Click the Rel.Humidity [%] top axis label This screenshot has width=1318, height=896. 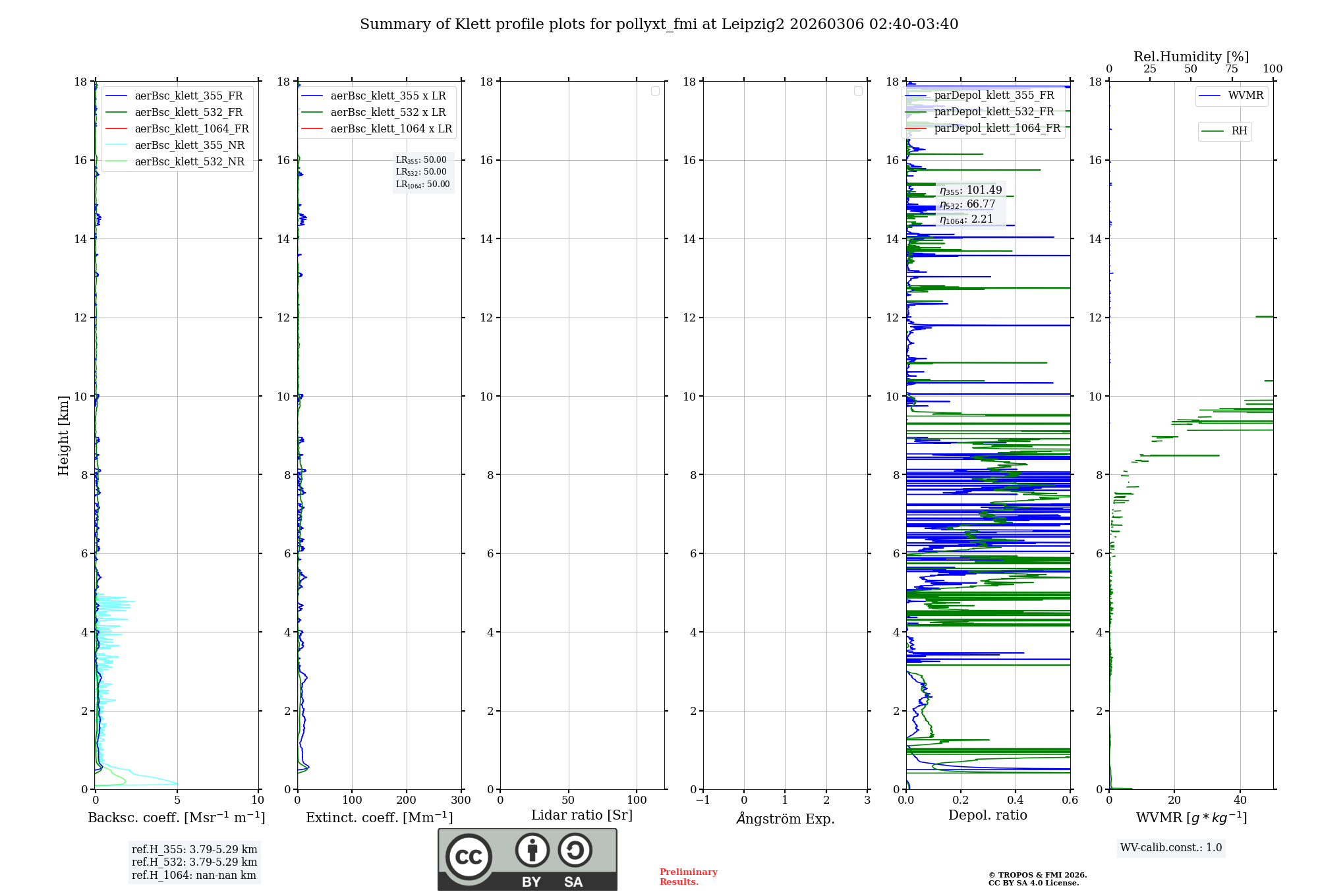[1191, 57]
